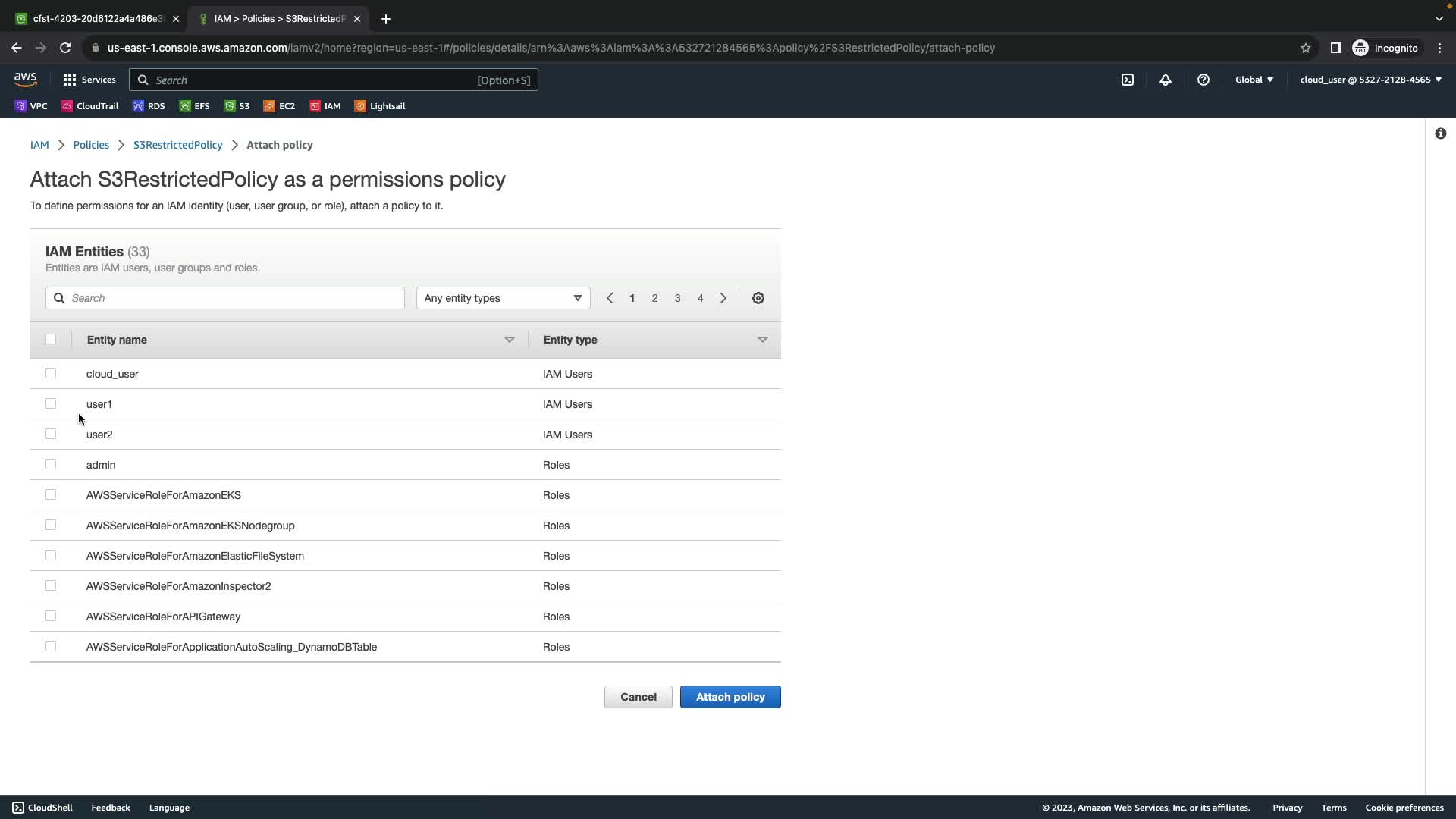Screen dimensions: 1456x819
Task: Open the S3RestrictedPolicy breadcrumb link
Action: click(177, 145)
